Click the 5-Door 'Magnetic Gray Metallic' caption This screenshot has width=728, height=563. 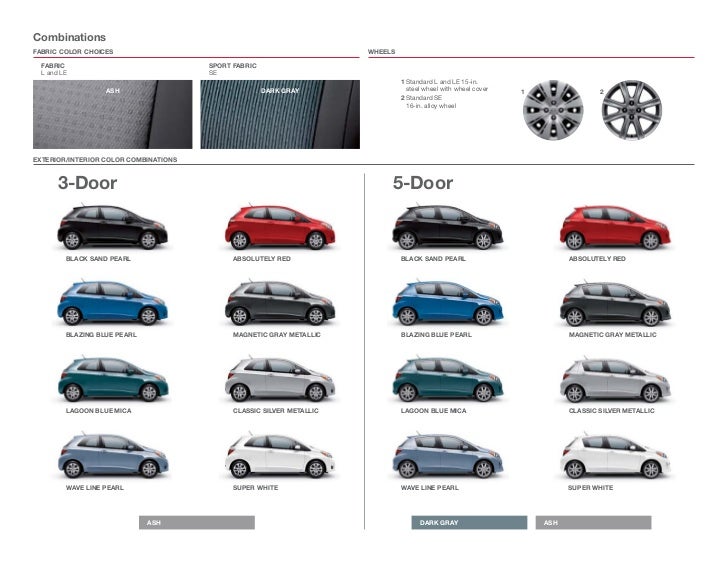click(613, 335)
